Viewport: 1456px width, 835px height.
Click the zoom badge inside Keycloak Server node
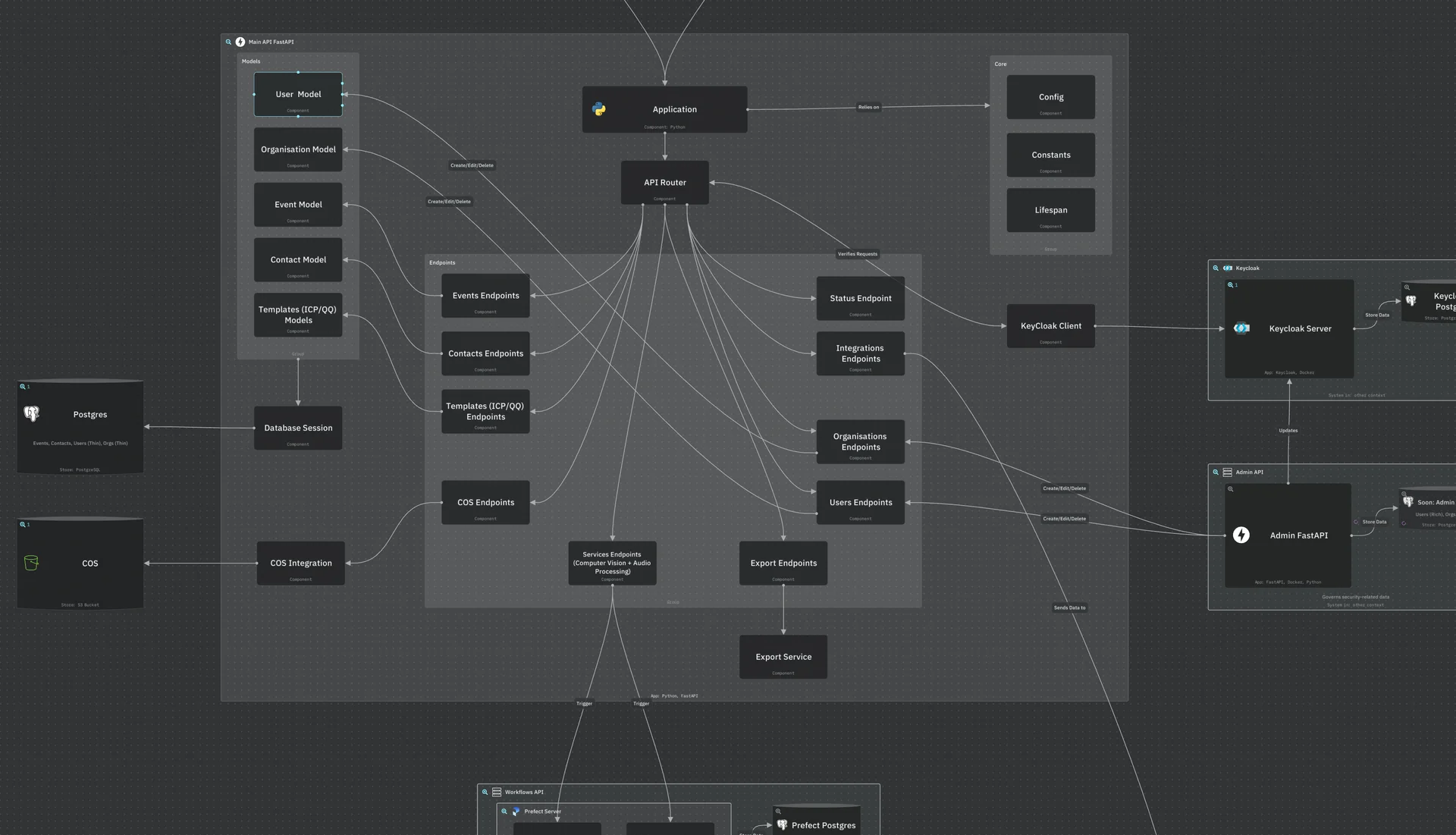click(x=1232, y=284)
